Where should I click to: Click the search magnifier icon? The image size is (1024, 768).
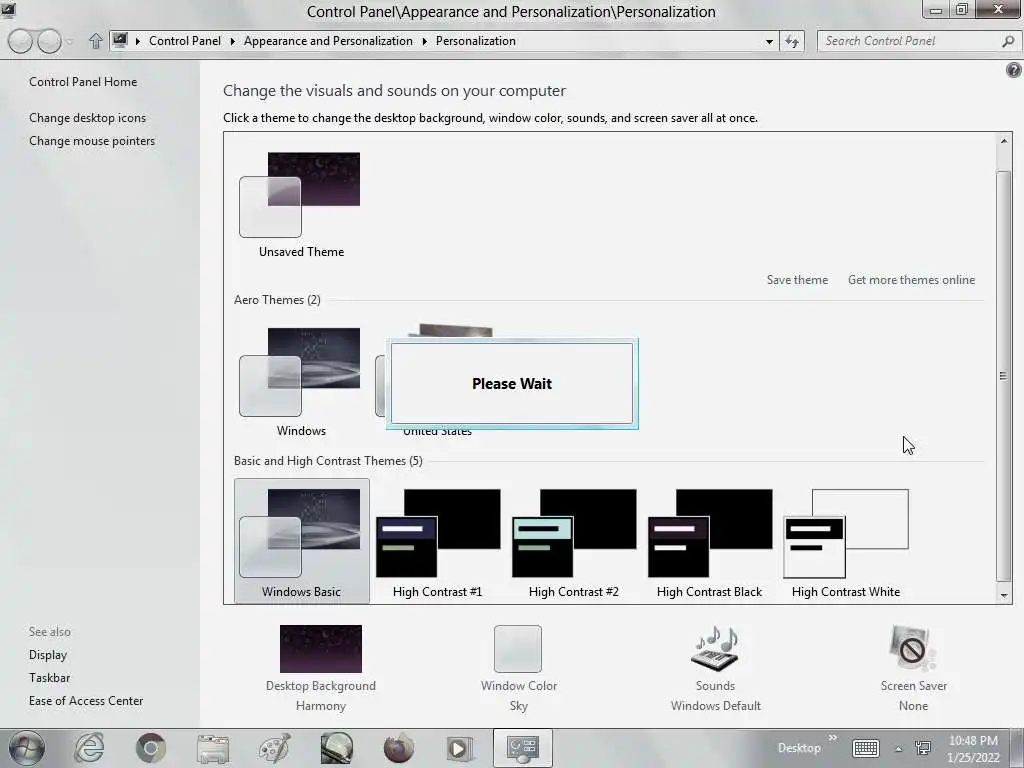1008,41
